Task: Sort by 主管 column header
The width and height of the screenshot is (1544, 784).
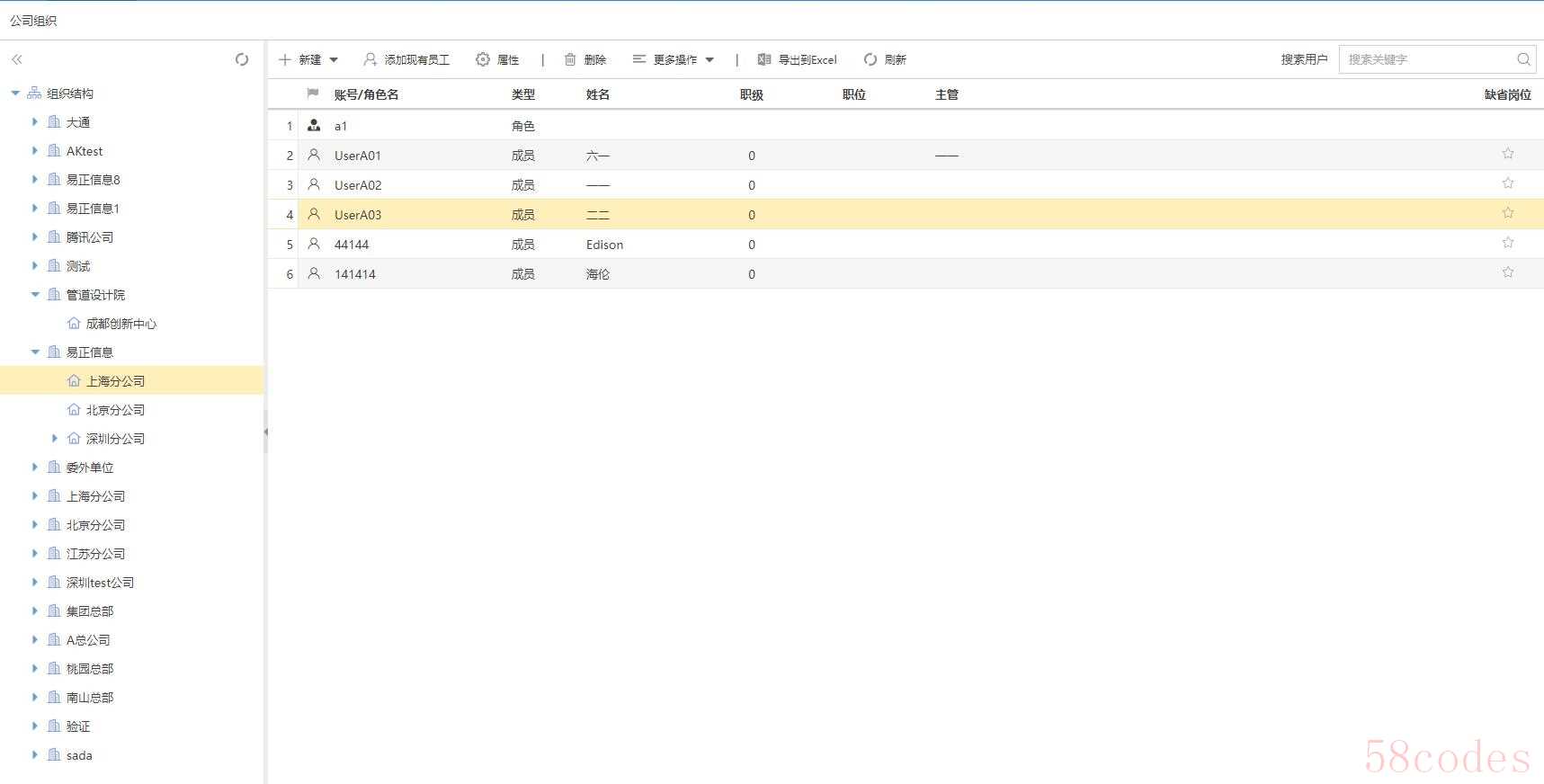Action: 947,94
